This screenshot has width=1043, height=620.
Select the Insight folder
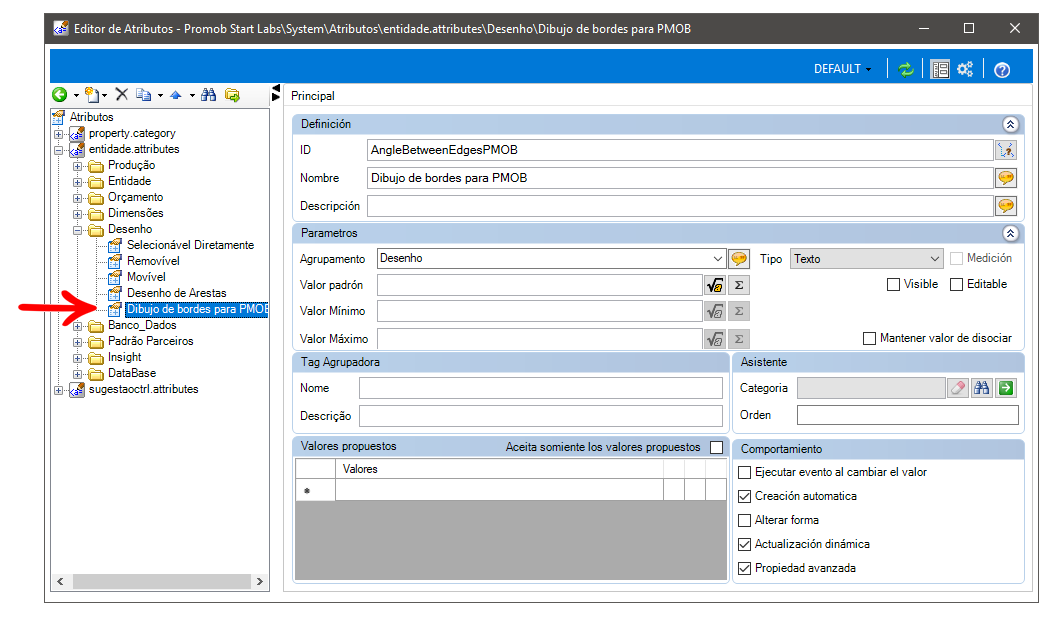[x=124, y=357]
